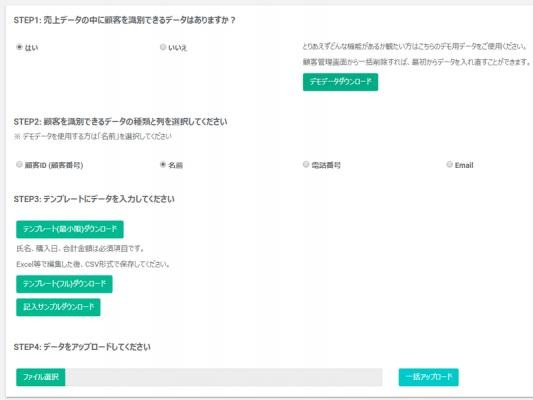Select 電話番号 as the identifier type
Screen dimensions: 533x400
306,164
